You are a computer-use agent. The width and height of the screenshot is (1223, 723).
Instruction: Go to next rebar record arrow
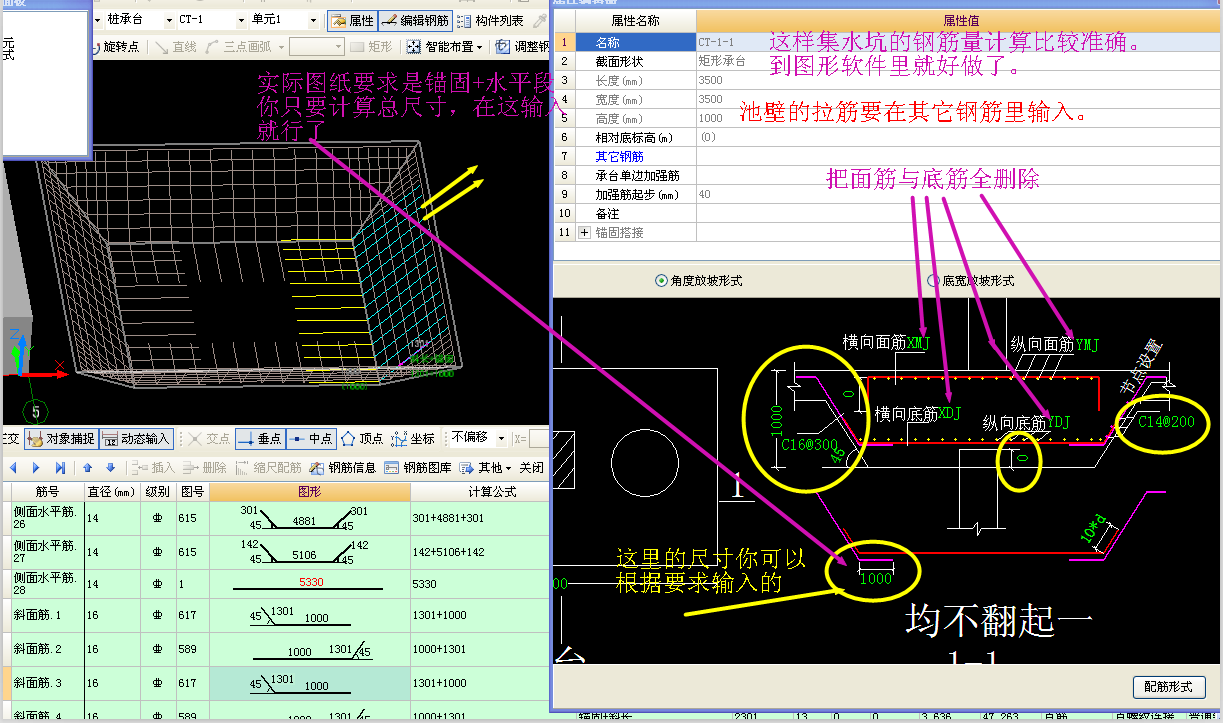(36, 467)
